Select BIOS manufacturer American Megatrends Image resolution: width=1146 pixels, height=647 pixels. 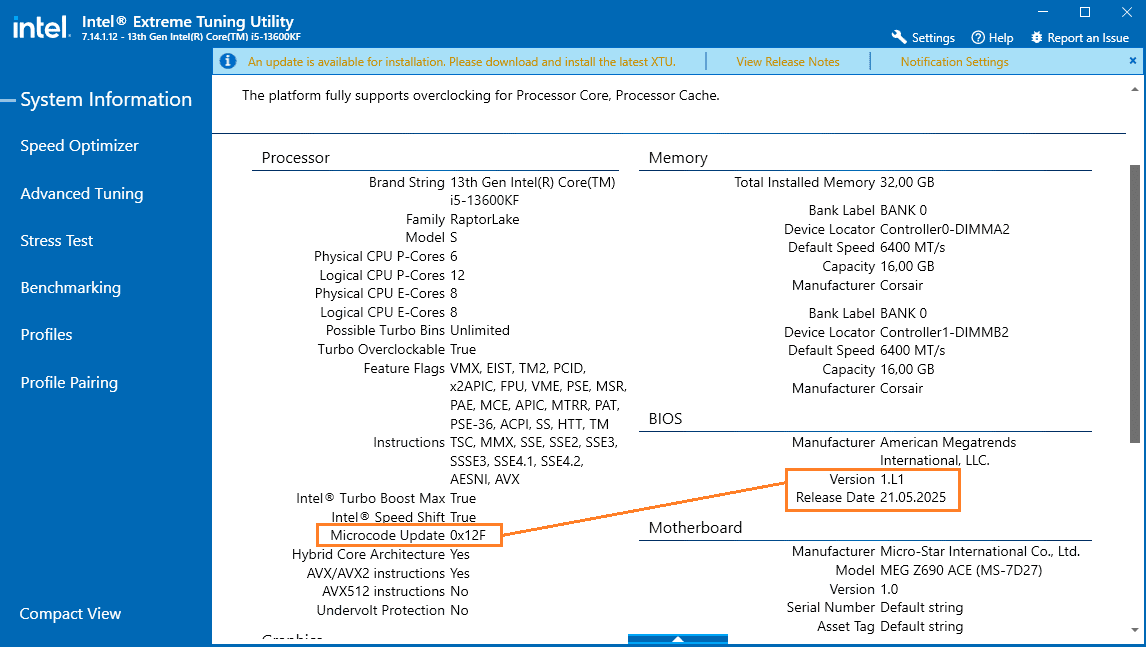948,452
